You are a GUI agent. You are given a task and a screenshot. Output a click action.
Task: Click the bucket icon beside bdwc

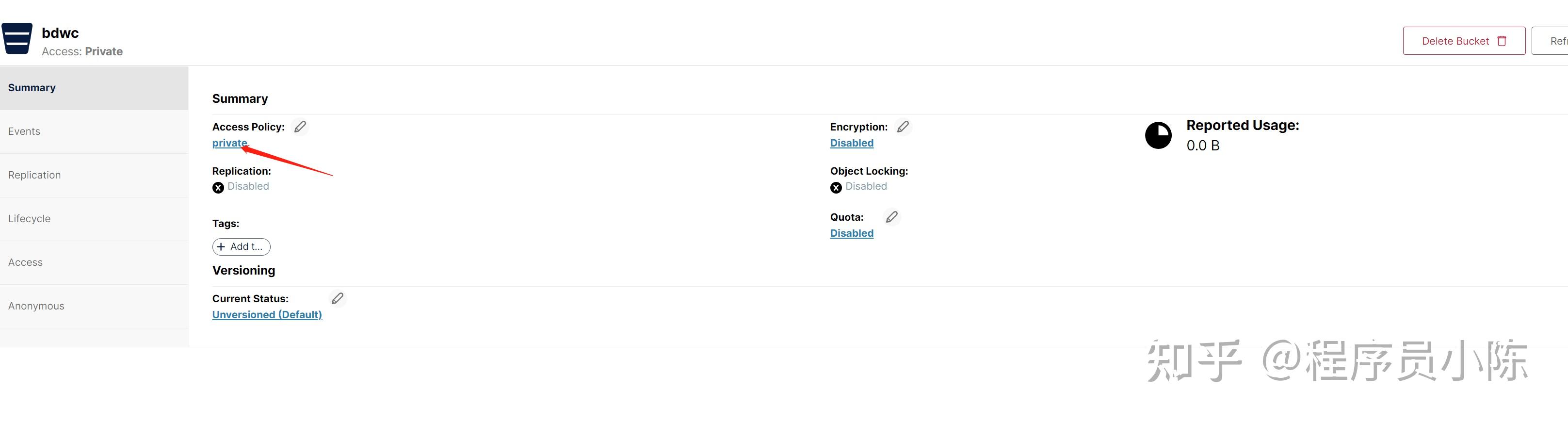point(17,38)
